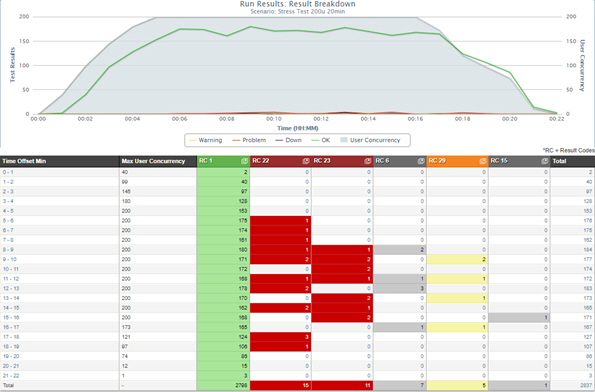The height and width of the screenshot is (392, 595).
Task: Toggle User Concurrency area in legend
Action: [x=370, y=140]
